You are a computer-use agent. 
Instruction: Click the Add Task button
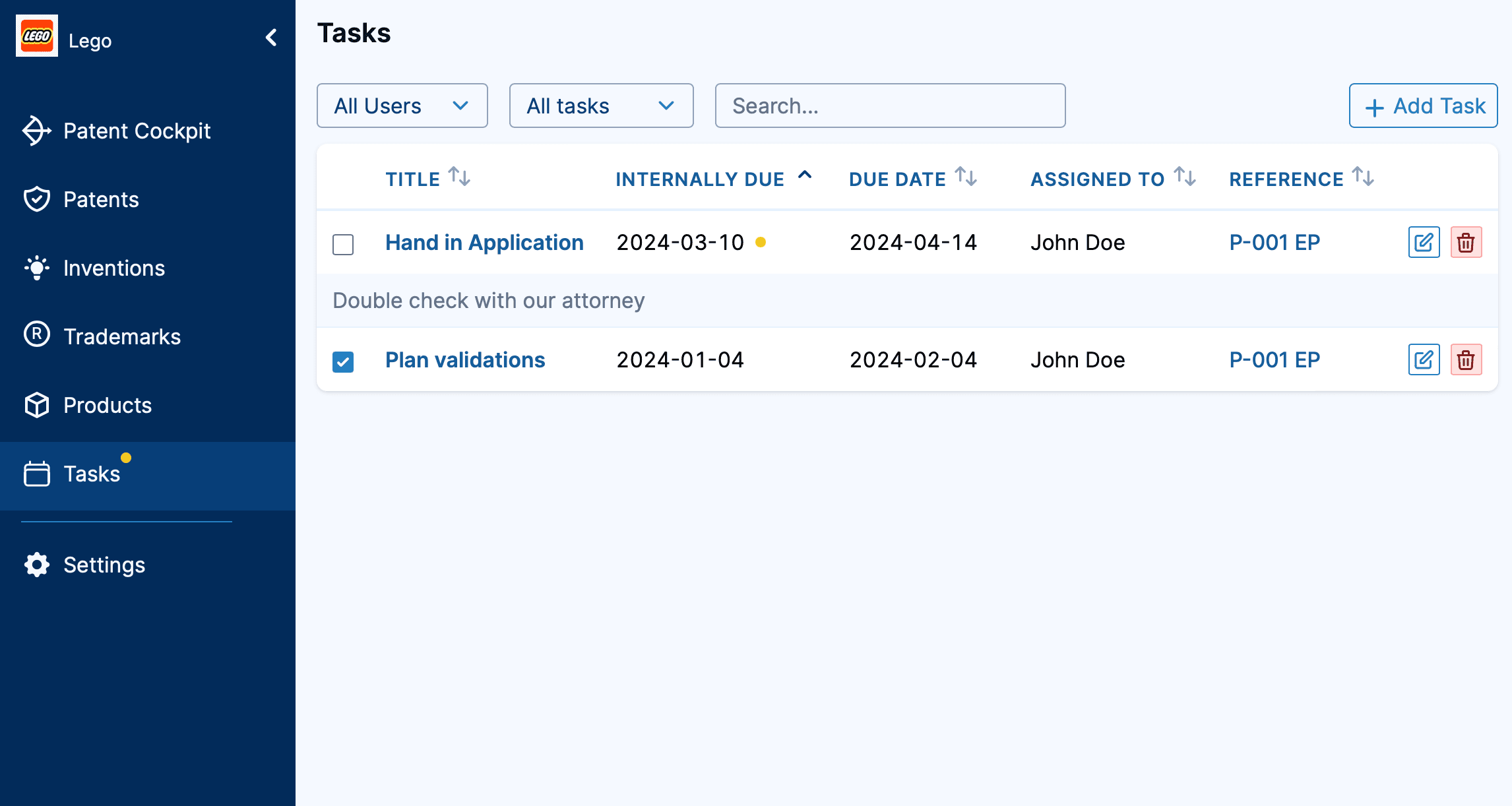[x=1422, y=105]
